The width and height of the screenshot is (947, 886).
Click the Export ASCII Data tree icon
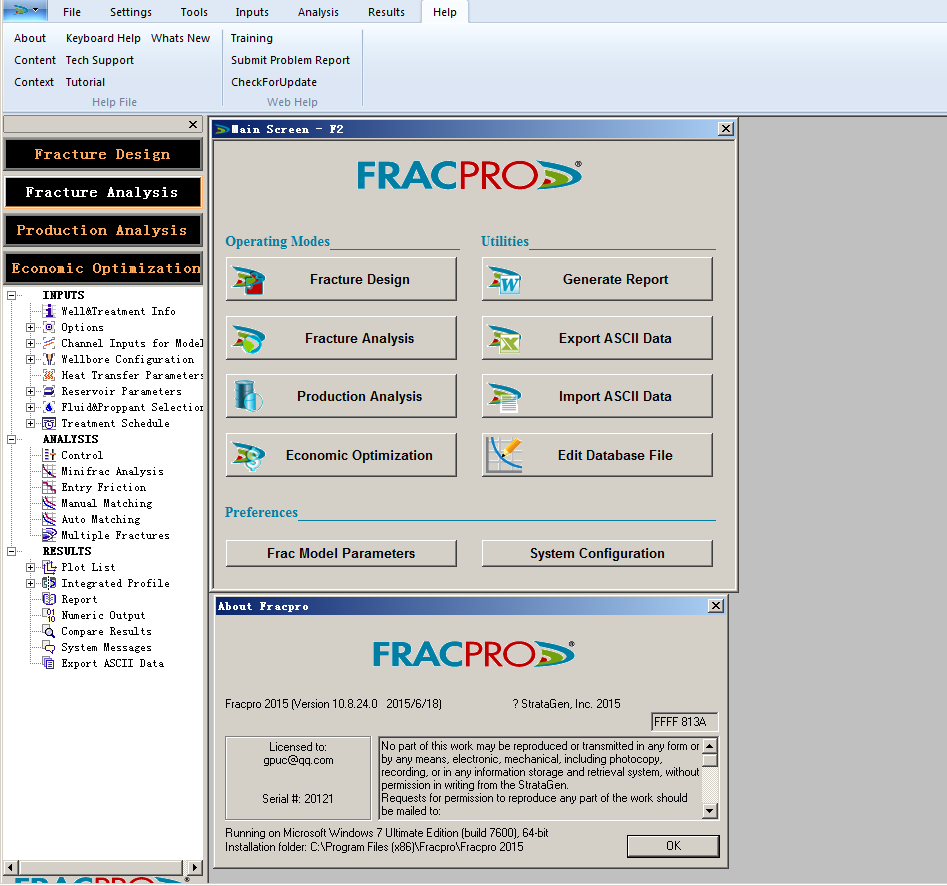point(49,663)
